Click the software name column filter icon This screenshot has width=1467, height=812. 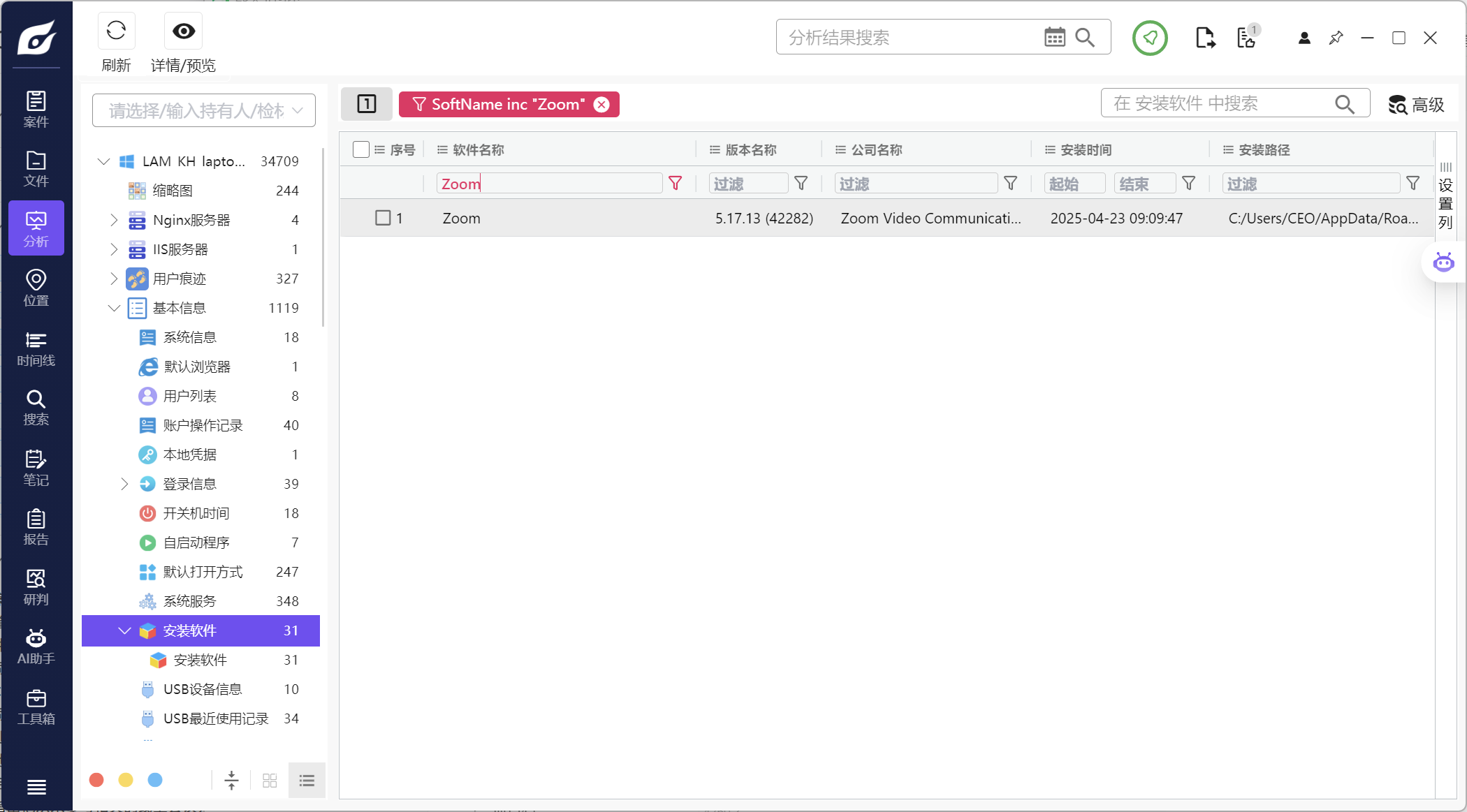point(675,183)
